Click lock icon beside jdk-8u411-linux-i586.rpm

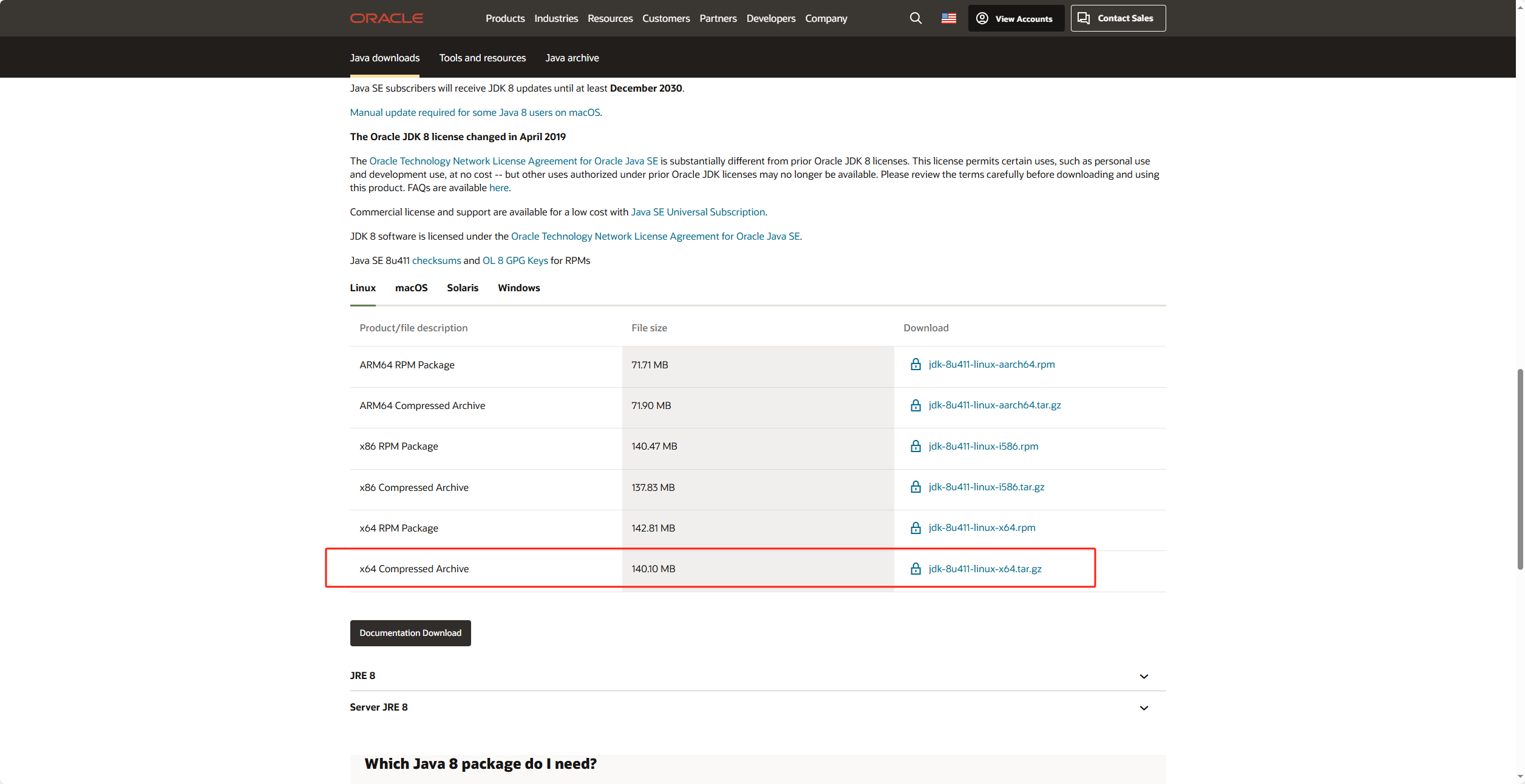coord(915,446)
